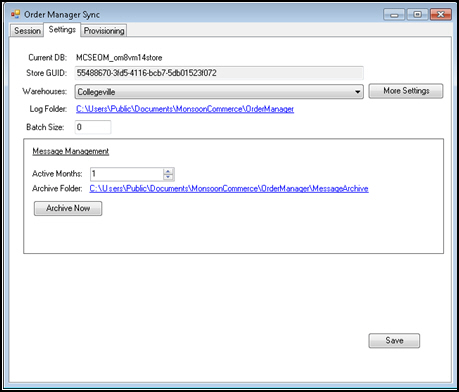Click the Warehouses label
Viewport: 459px width, 392px height.
(45, 91)
